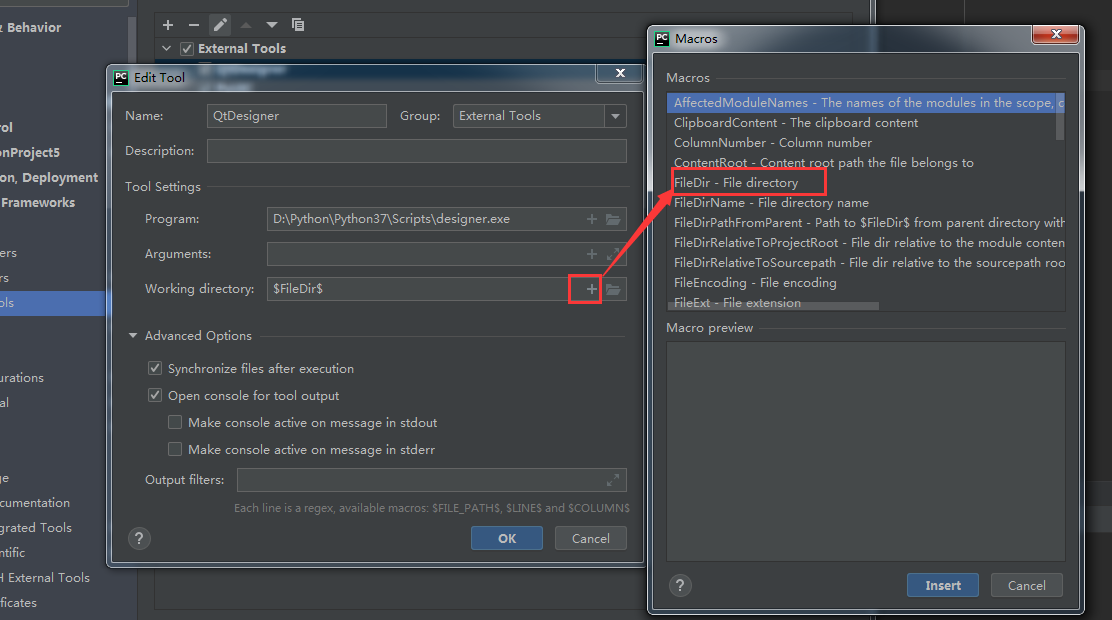Open help in the Edit Tool dialog
The width and height of the screenshot is (1112, 620).
tap(139, 538)
